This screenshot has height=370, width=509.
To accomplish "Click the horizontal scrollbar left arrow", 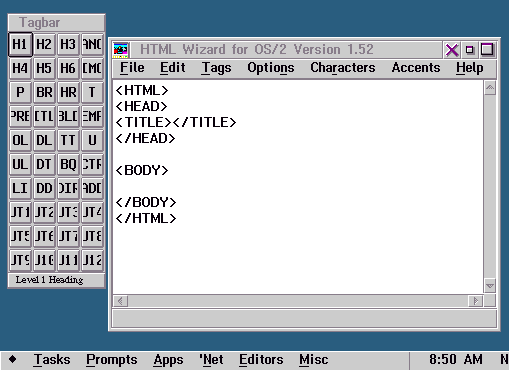I will pos(120,301).
